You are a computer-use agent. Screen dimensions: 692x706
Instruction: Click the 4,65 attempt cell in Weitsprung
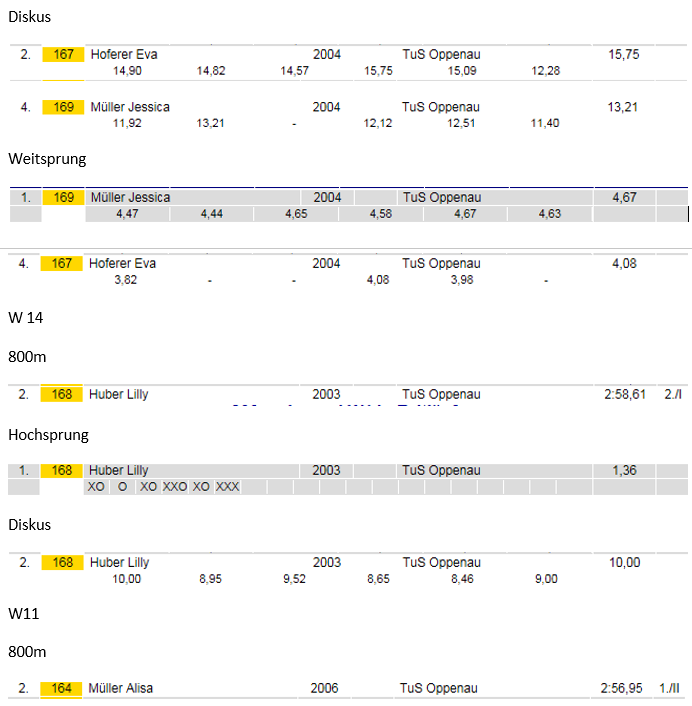[x=296, y=214]
